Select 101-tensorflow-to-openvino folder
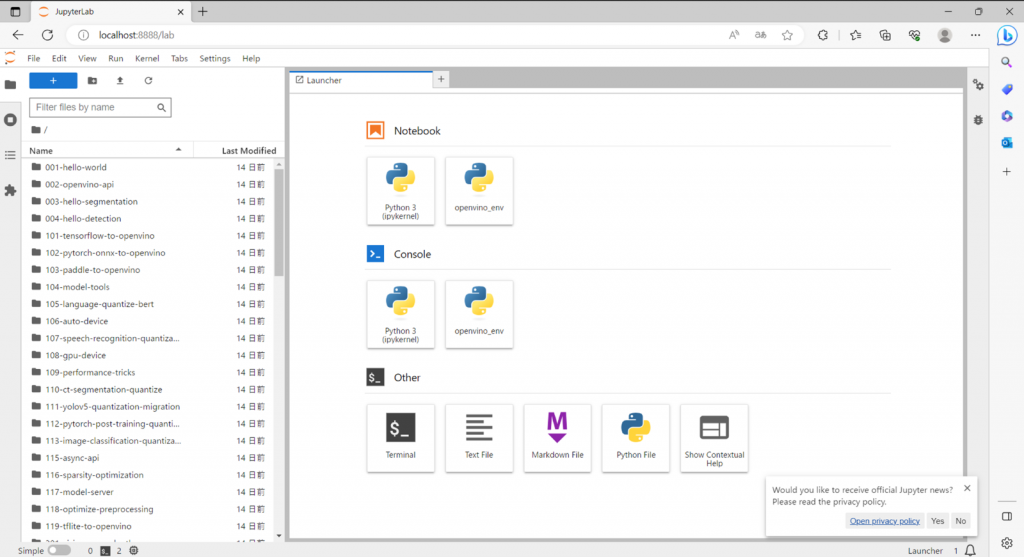 [x=150, y=235]
